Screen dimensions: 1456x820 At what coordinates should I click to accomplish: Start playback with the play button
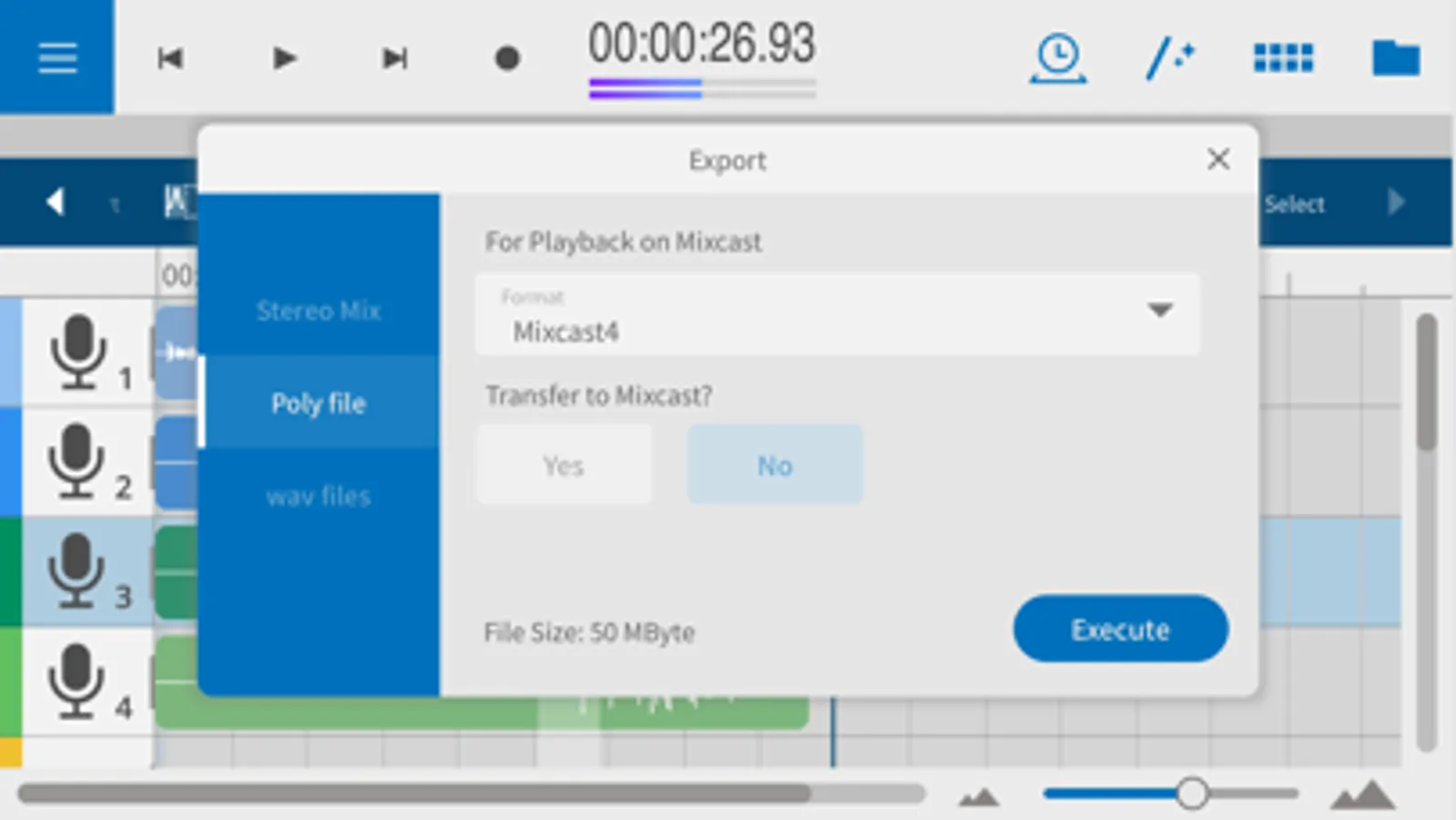284,58
